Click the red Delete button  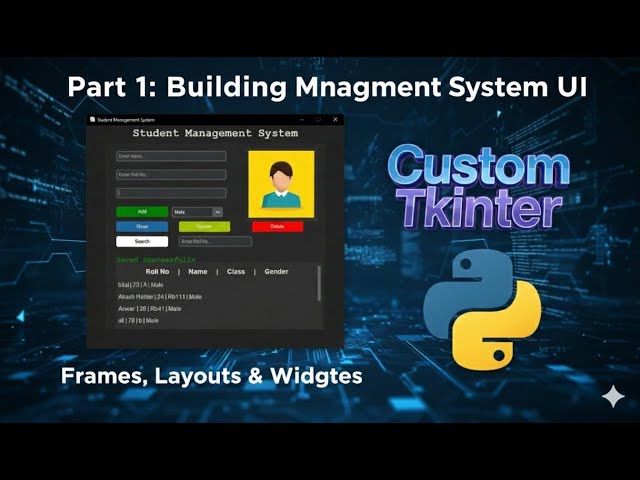278,227
